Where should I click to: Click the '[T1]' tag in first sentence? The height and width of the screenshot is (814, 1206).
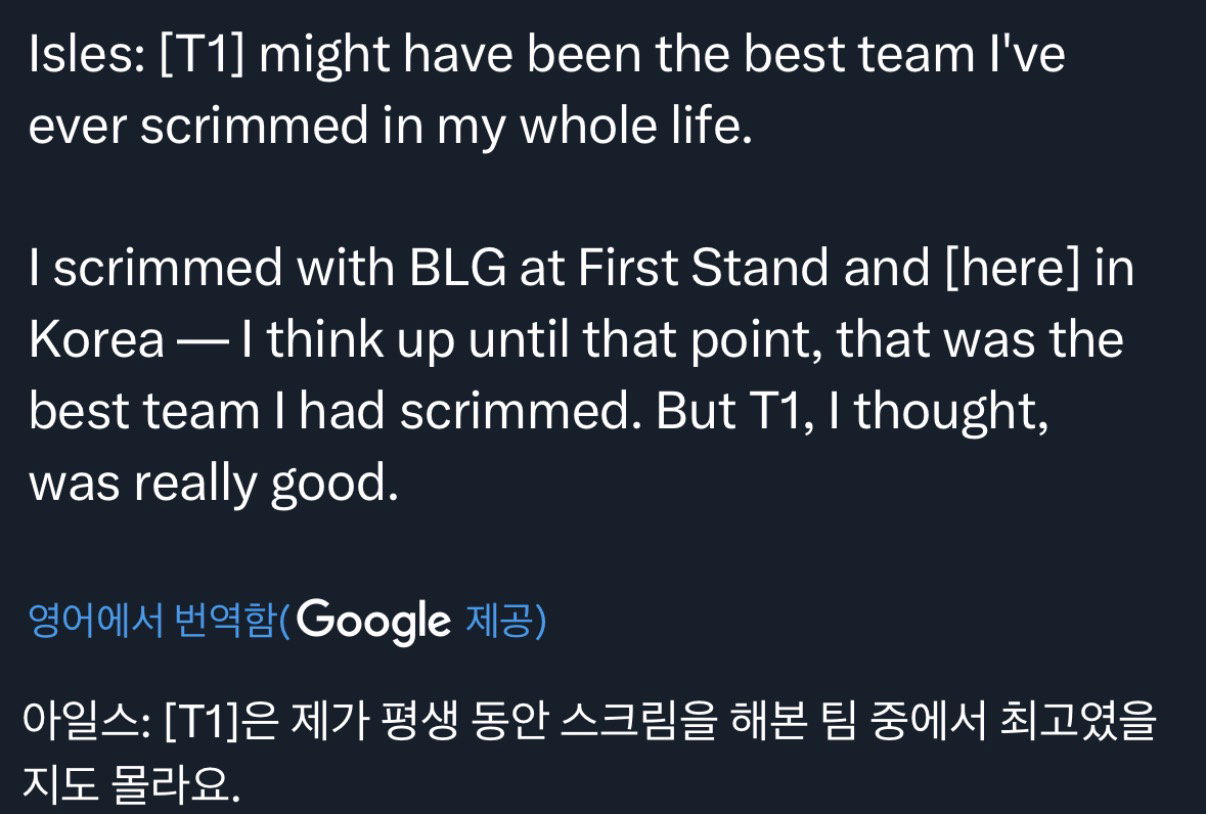point(203,58)
